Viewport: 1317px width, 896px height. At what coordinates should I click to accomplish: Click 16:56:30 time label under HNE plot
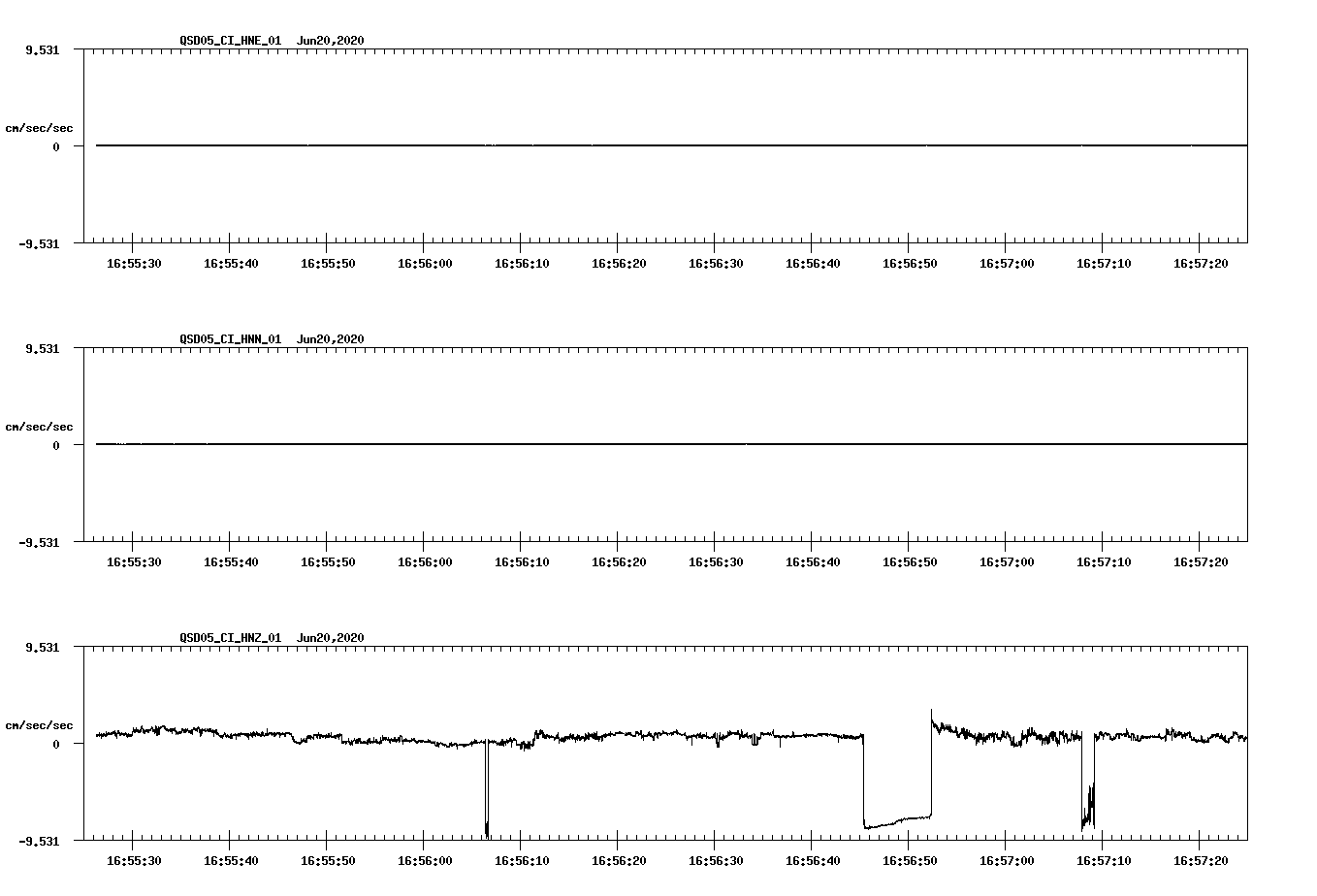(x=716, y=264)
